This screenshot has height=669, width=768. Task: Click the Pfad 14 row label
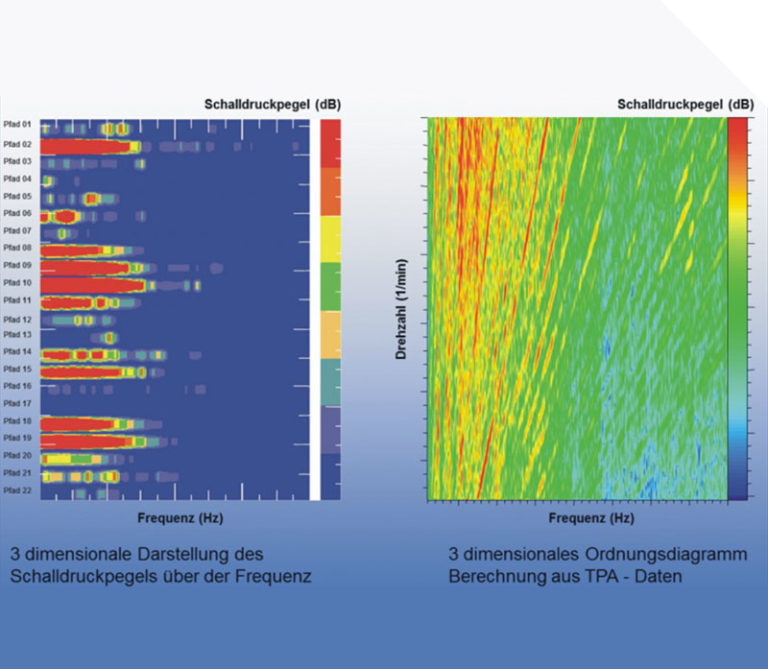[19, 352]
